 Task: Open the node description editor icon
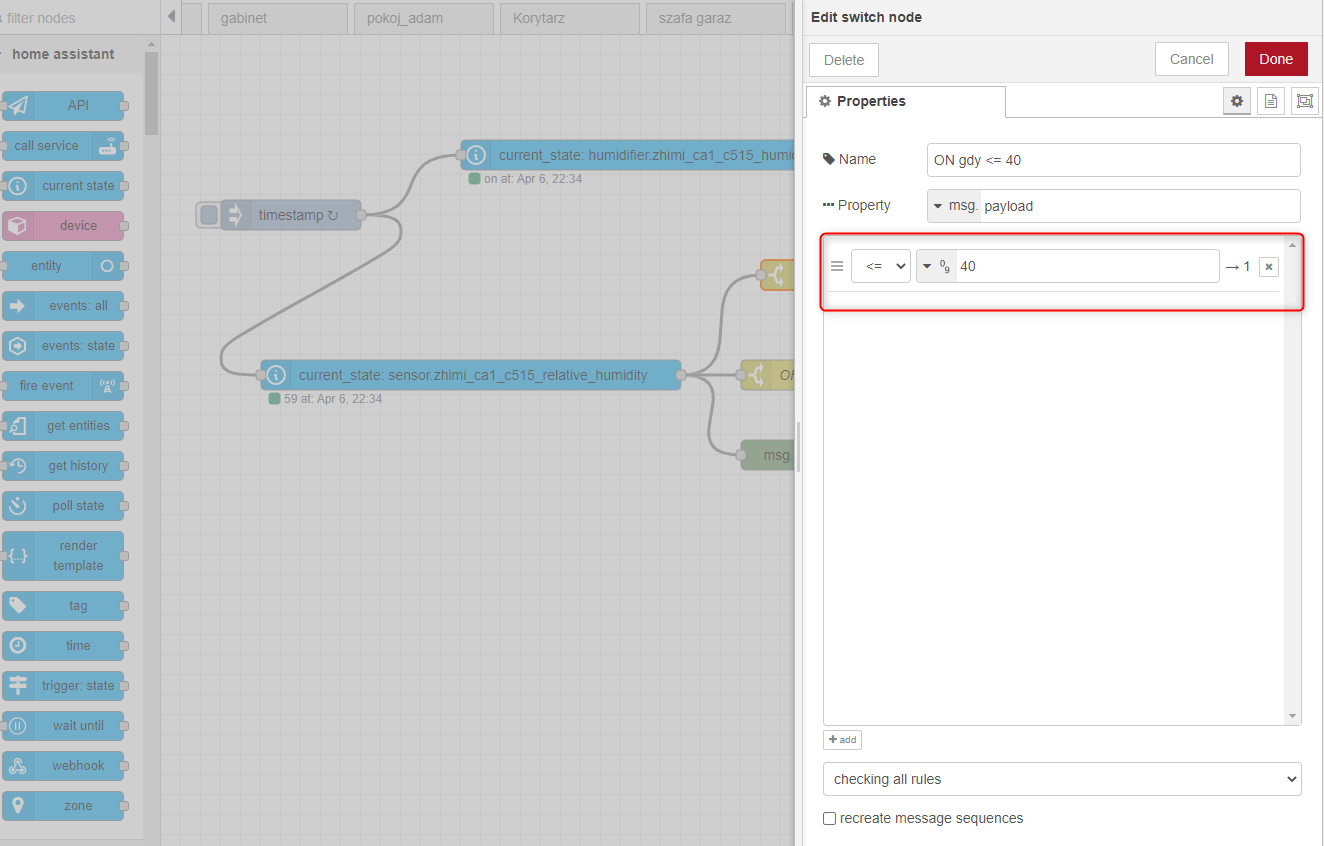(1270, 100)
